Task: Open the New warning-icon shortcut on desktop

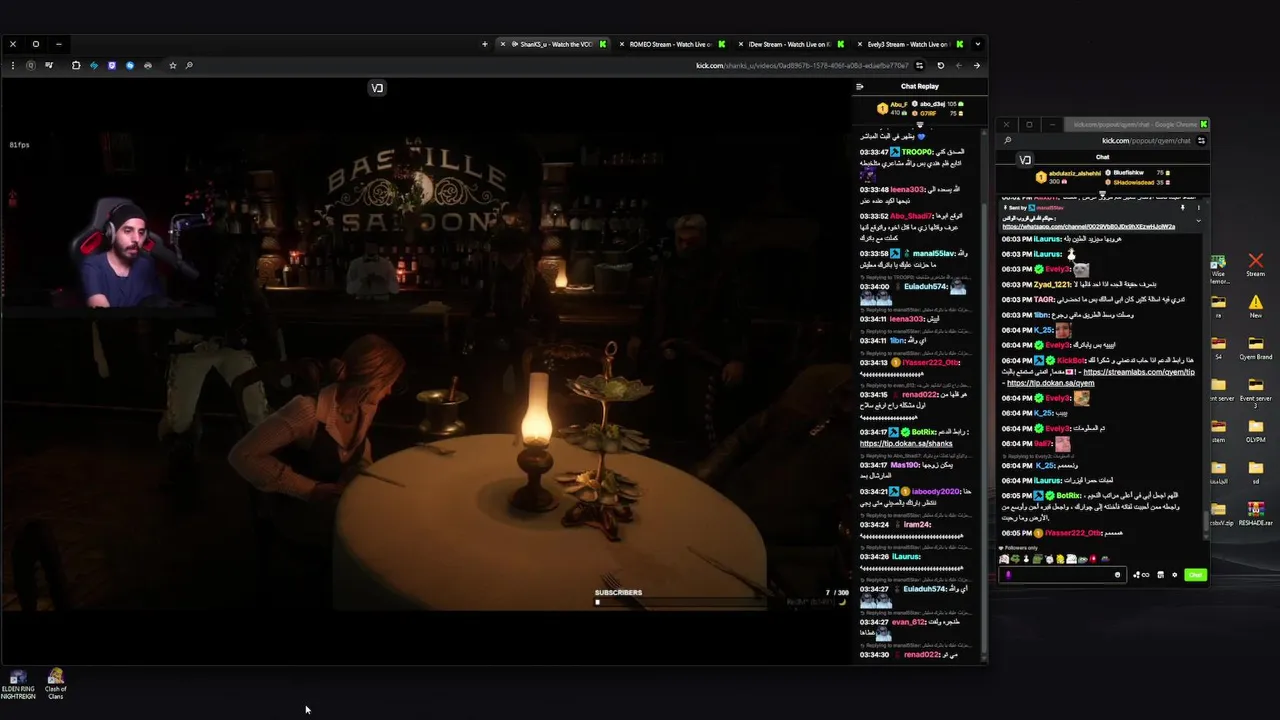Action: pos(1255,306)
